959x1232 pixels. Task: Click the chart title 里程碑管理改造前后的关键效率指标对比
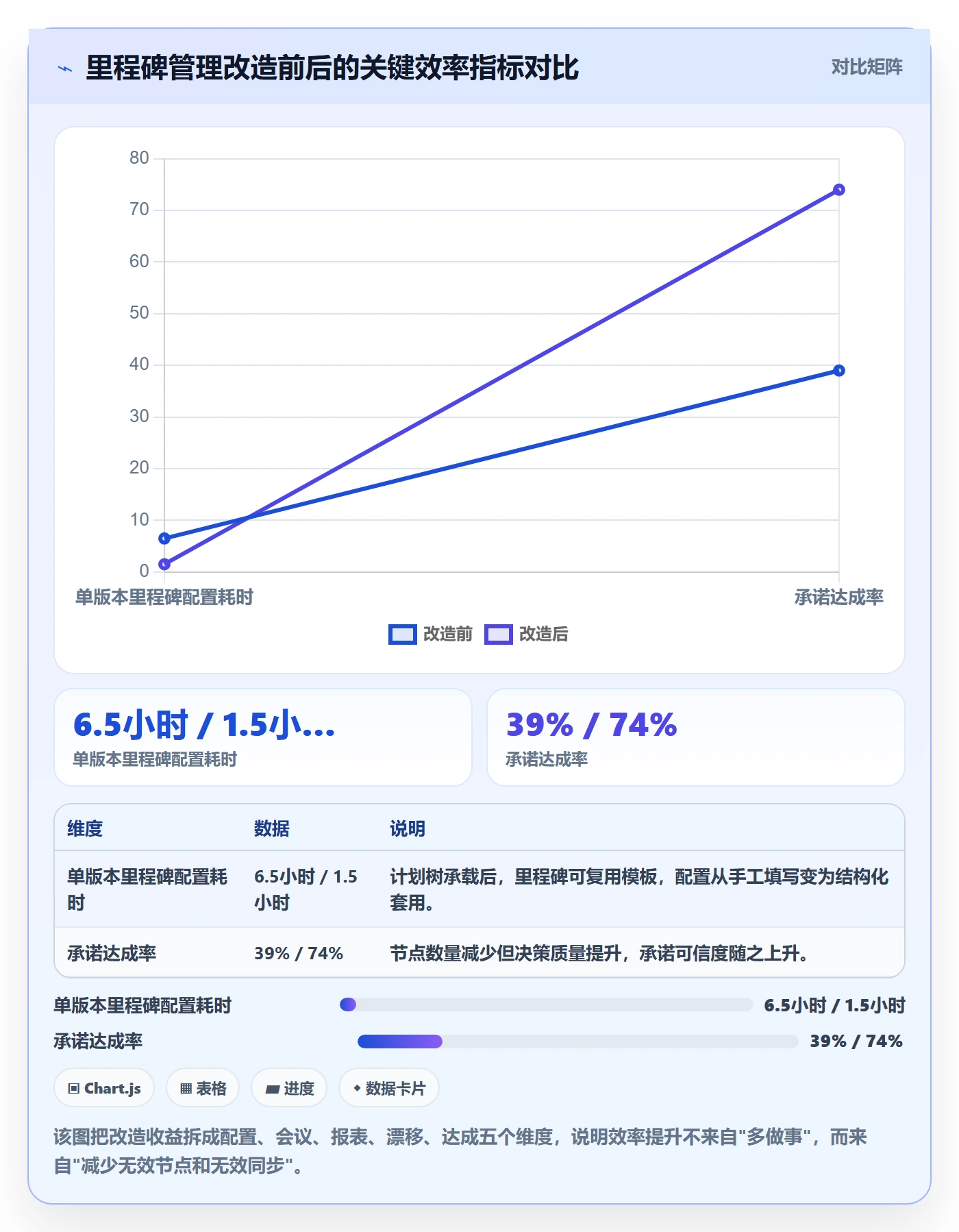(332, 68)
